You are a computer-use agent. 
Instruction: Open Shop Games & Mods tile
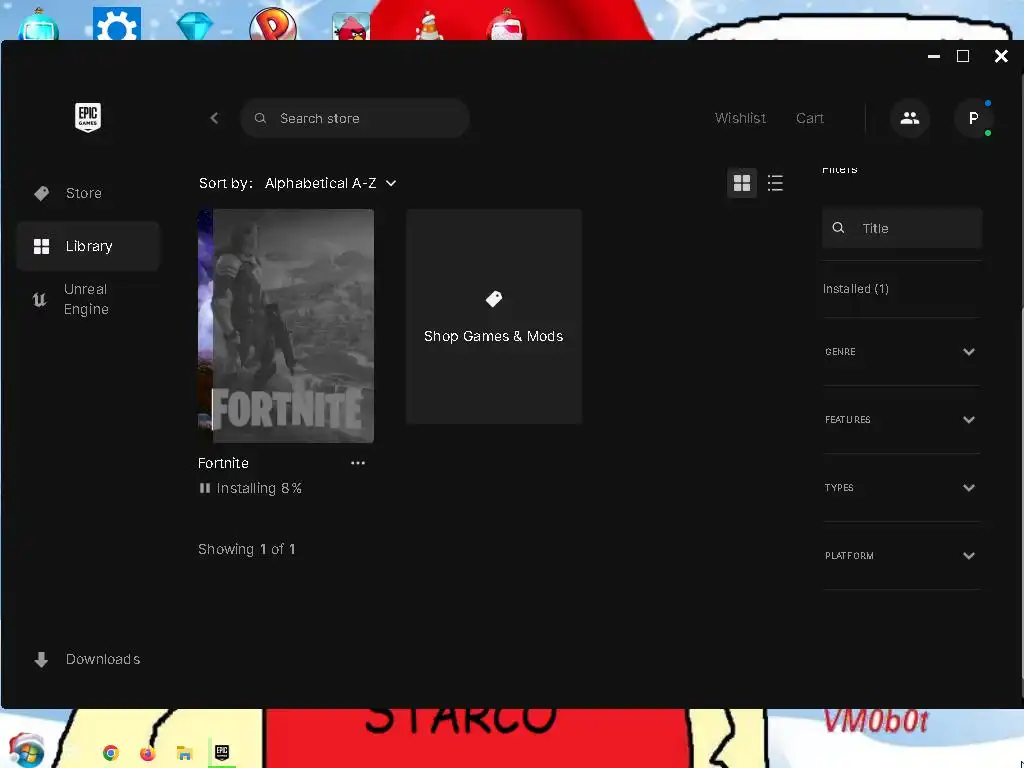(x=494, y=316)
